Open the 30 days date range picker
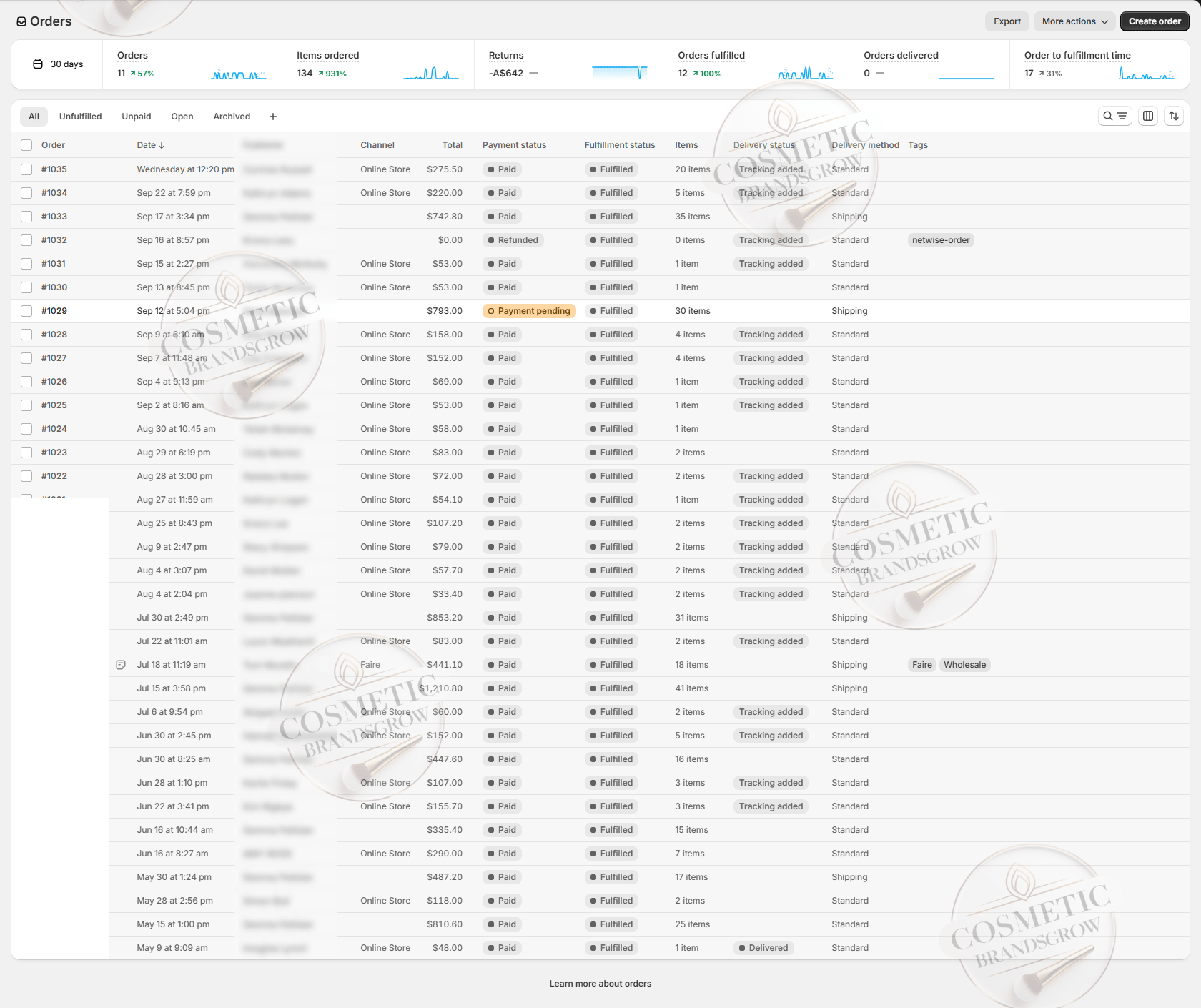This screenshot has width=1201, height=1008. pyautogui.click(x=58, y=64)
